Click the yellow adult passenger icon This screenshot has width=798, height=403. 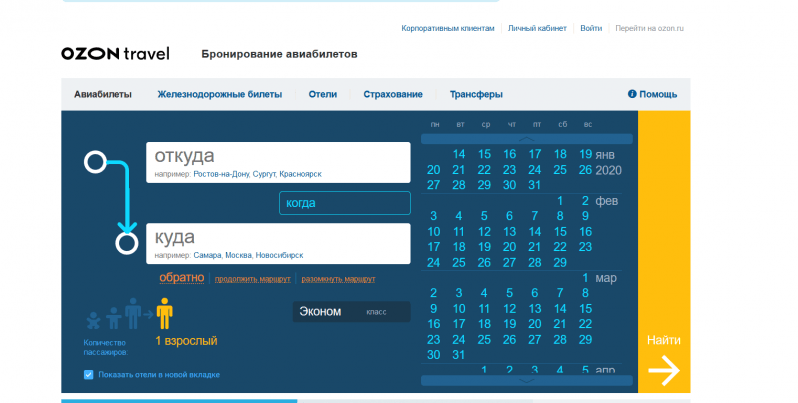point(164,313)
